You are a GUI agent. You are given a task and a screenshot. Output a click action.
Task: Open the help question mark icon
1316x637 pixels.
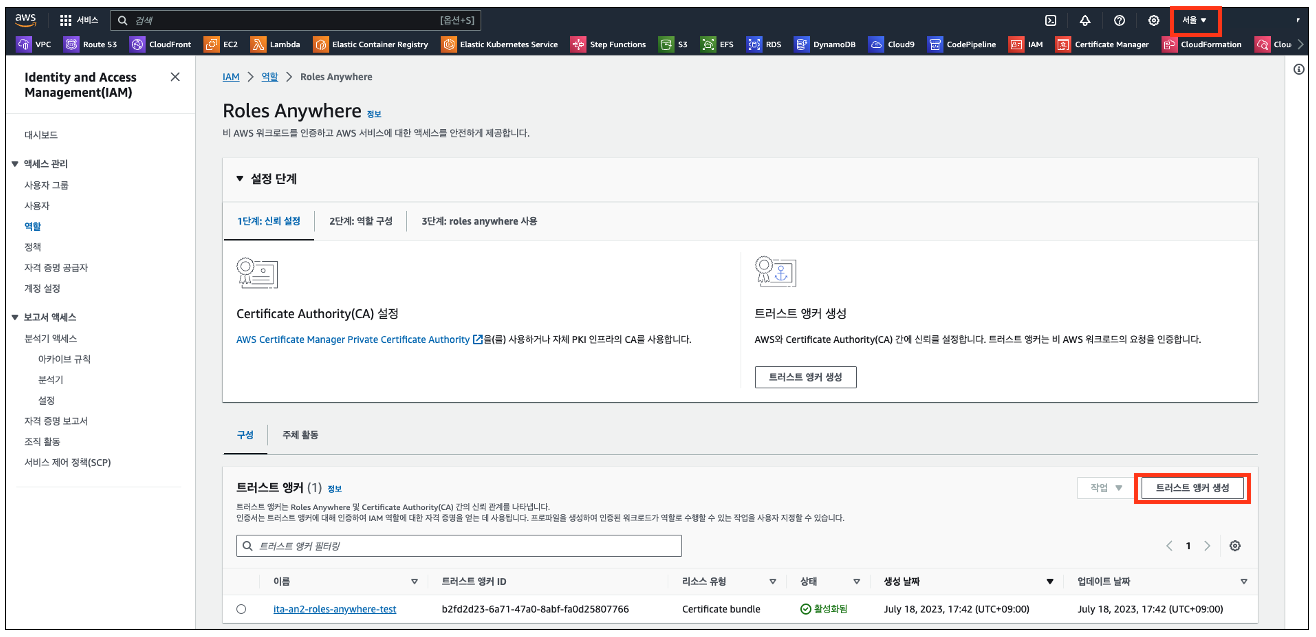click(1119, 20)
